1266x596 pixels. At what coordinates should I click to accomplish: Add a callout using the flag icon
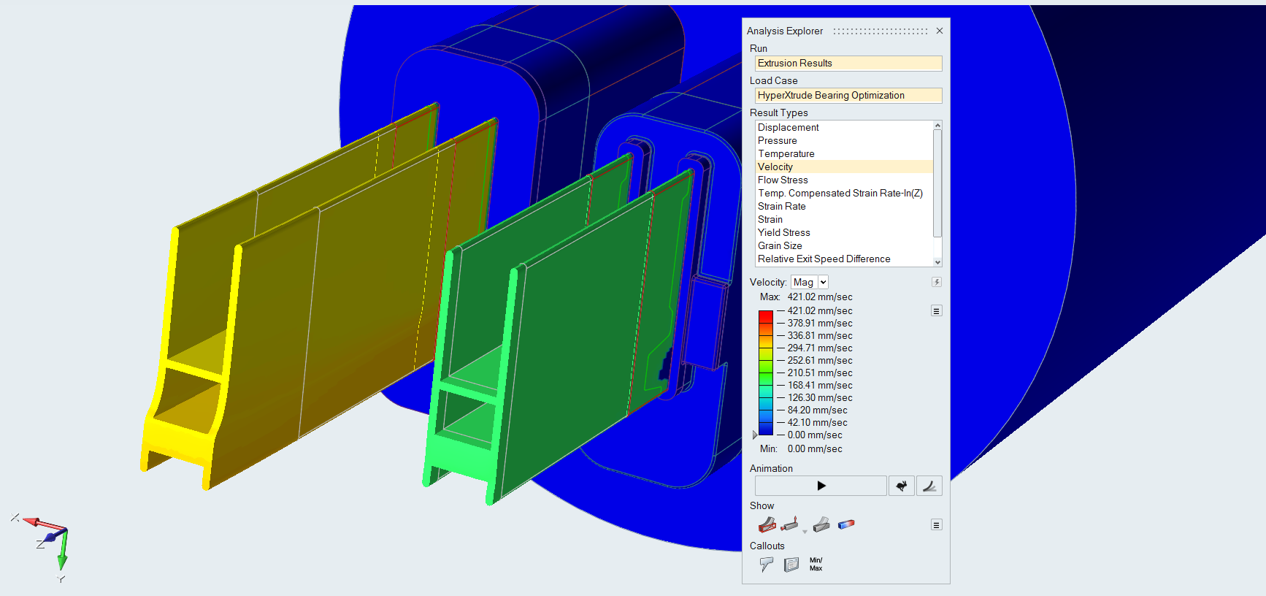point(766,564)
